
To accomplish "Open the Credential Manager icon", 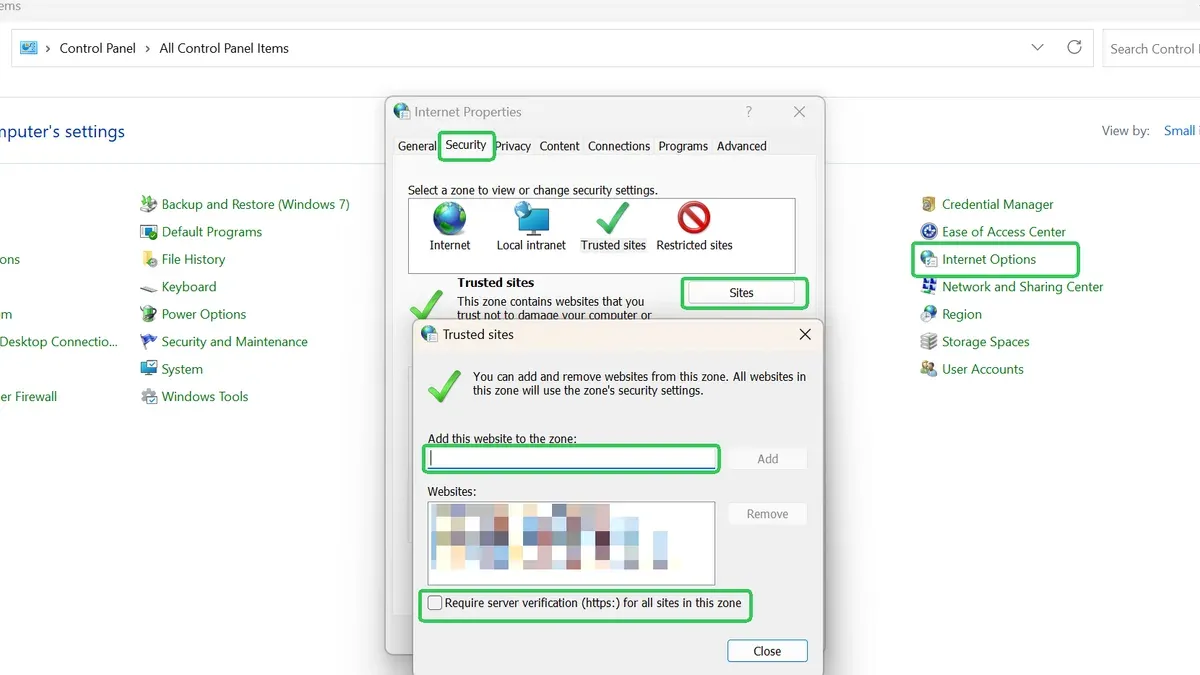I will (x=928, y=204).
